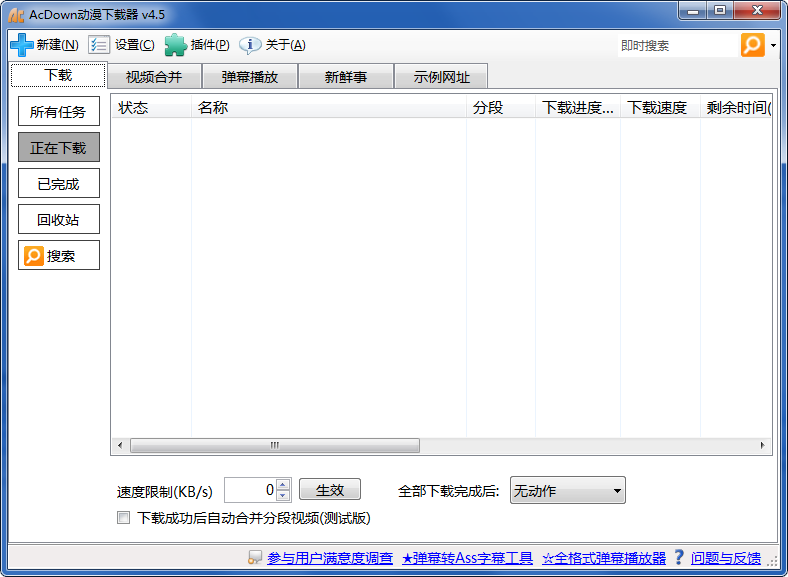The width and height of the screenshot is (788, 577).
Task: Open Plugins via the green puzzle icon
Action: tap(175, 45)
